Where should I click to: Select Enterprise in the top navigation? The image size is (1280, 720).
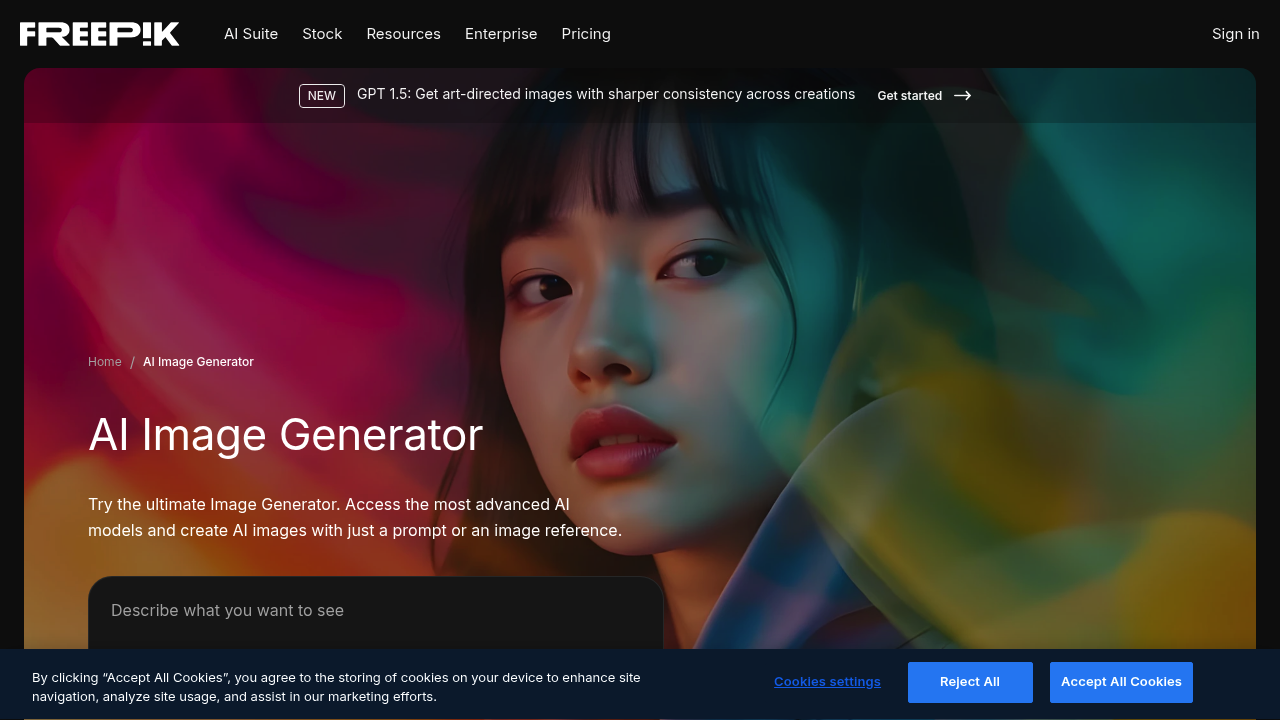(501, 33)
